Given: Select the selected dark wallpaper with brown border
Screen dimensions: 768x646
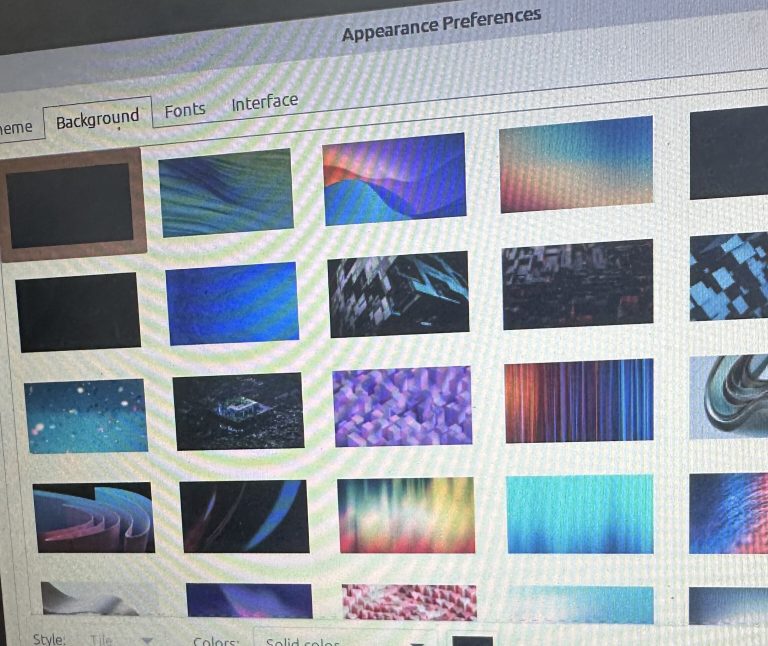Looking at the screenshot, I should pyautogui.click(x=71, y=204).
